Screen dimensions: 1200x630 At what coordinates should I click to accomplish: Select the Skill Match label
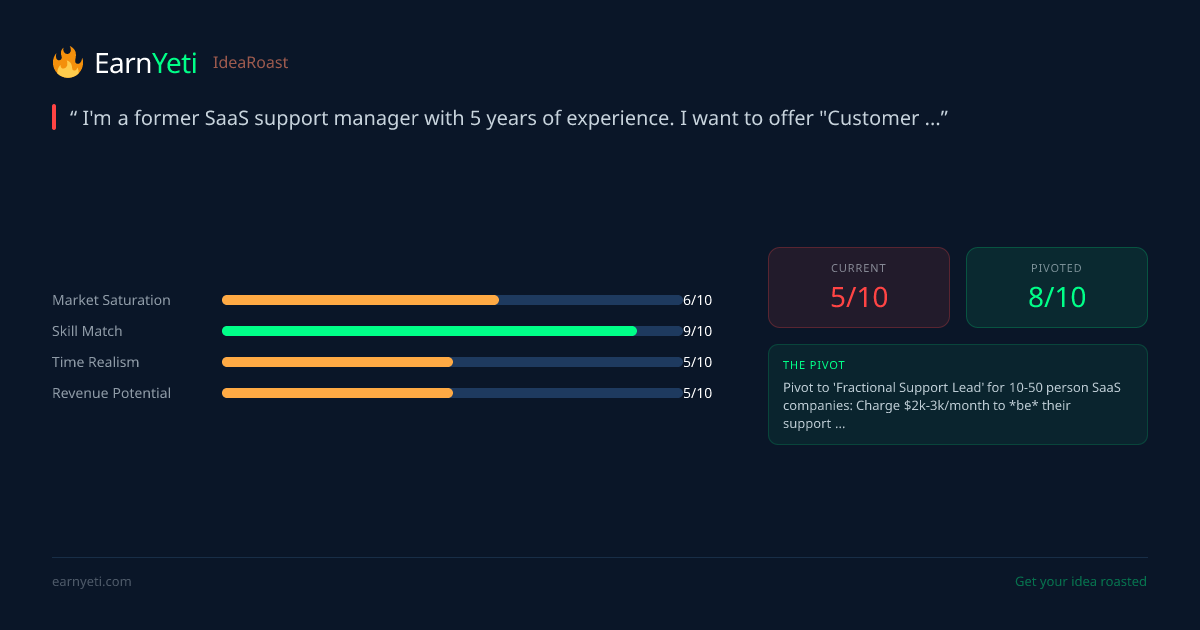pyautogui.click(x=87, y=331)
